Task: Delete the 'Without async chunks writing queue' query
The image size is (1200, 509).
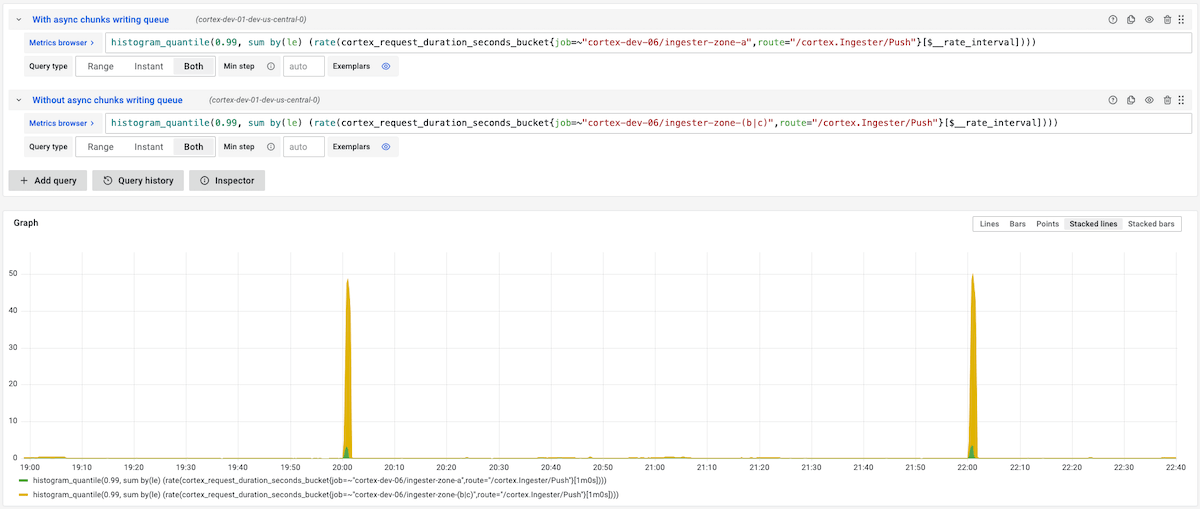Action: point(1167,100)
